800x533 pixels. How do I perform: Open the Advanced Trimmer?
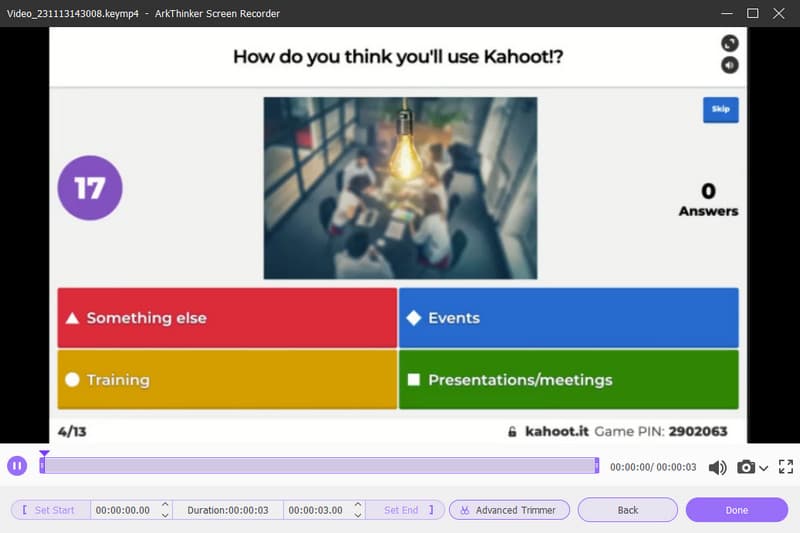click(x=509, y=510)
